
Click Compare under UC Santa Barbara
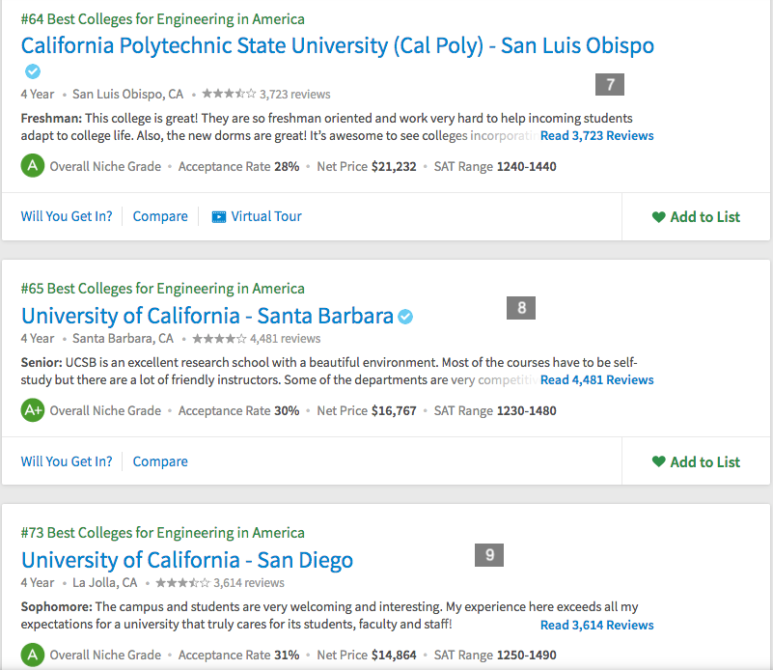(x=160, y=461)
